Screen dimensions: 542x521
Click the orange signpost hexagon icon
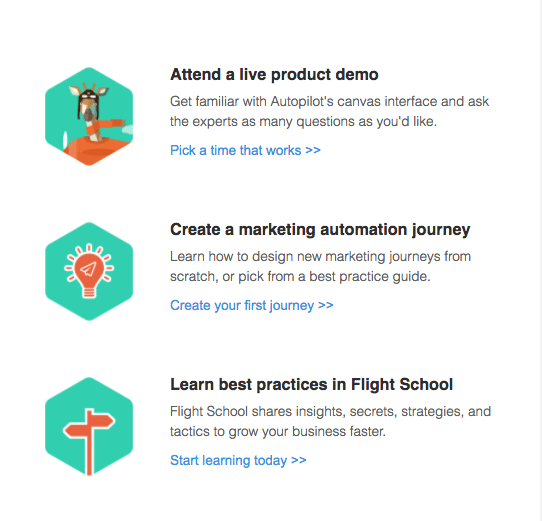pyautogui.click(x=89, y=426)
